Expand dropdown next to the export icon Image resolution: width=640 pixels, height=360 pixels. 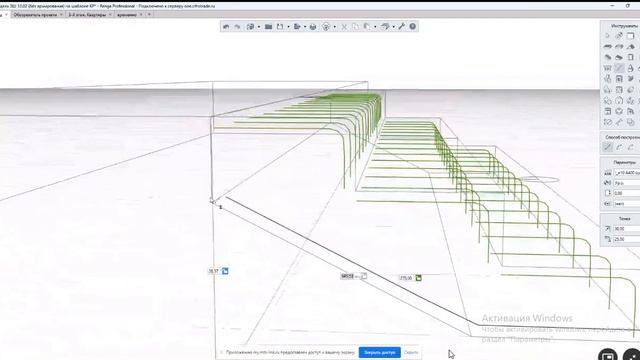pos(305,27)
